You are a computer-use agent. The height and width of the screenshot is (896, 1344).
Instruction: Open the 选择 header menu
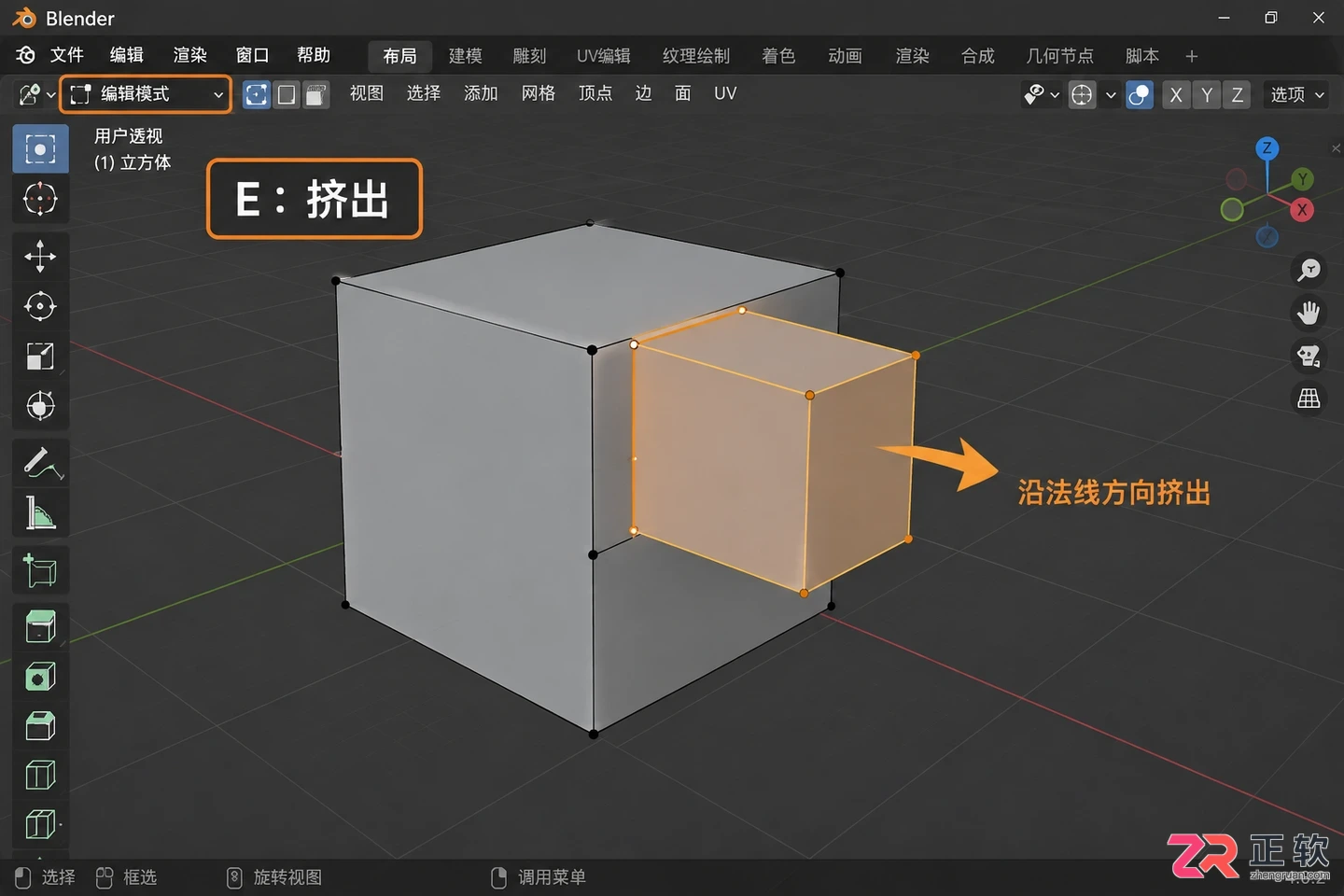[x=424, y=93]
